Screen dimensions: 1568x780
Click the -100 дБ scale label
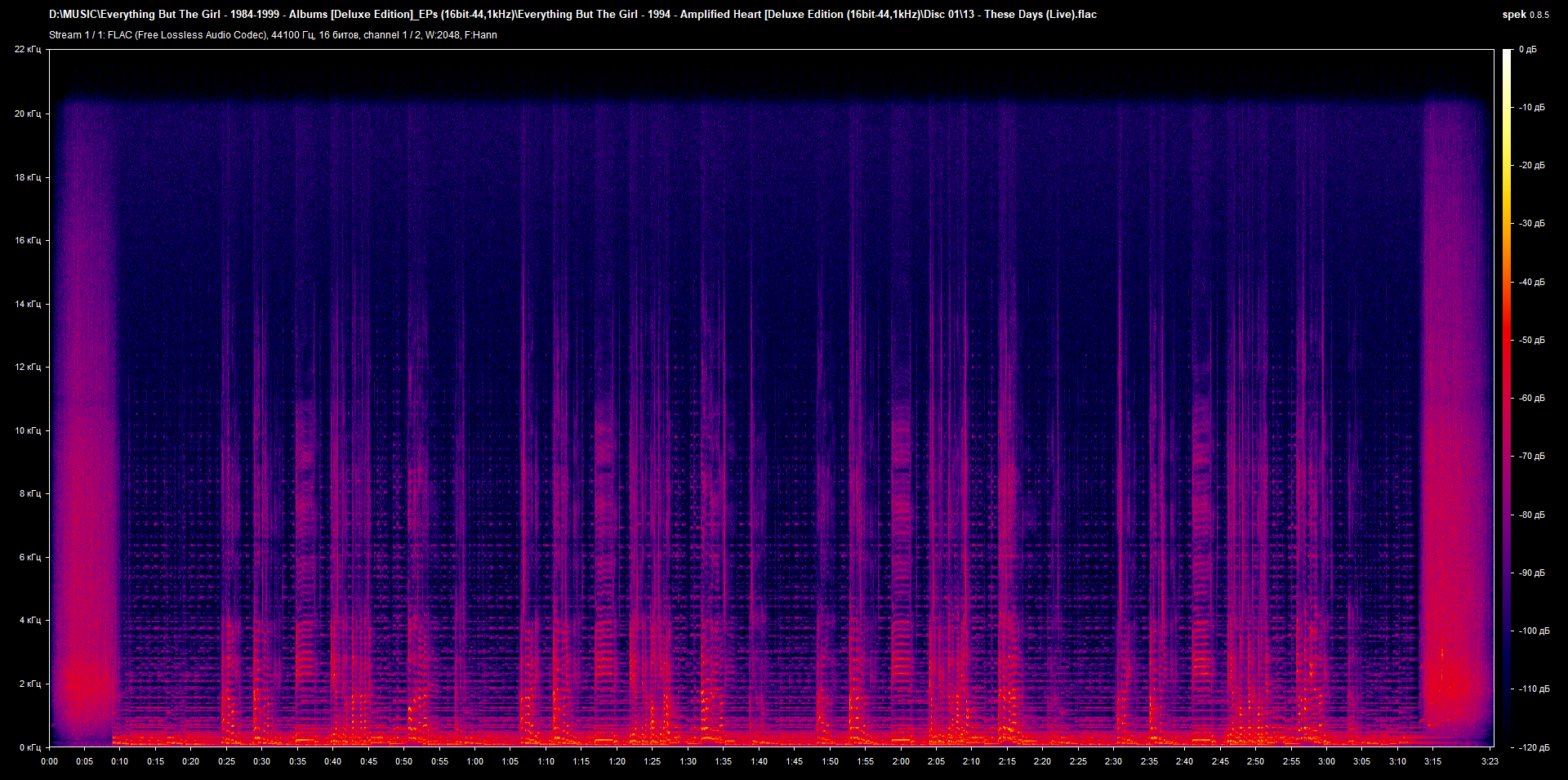click(x=1534, y=631)
